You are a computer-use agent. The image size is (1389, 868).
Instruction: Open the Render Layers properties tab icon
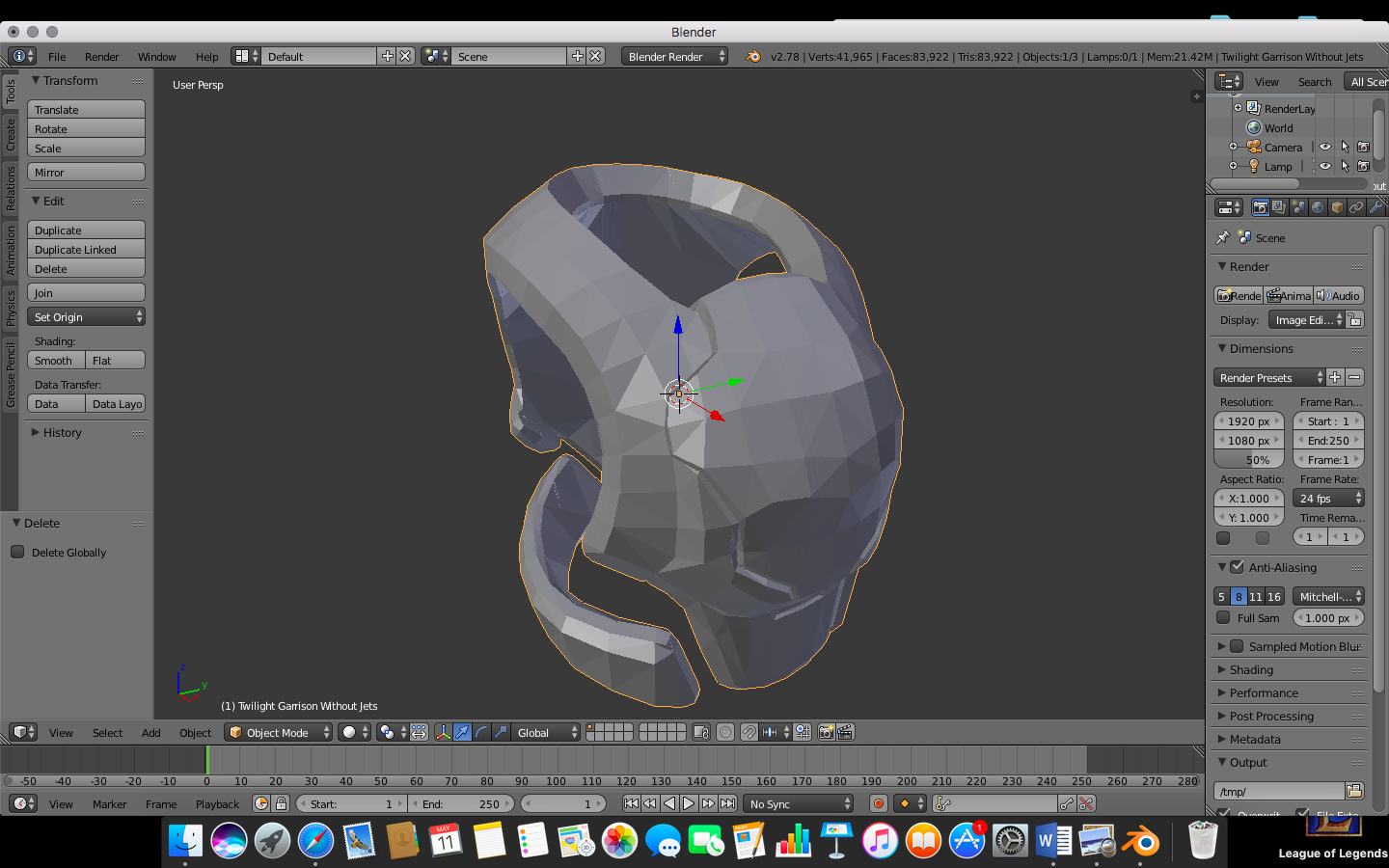click(1279, 207)
